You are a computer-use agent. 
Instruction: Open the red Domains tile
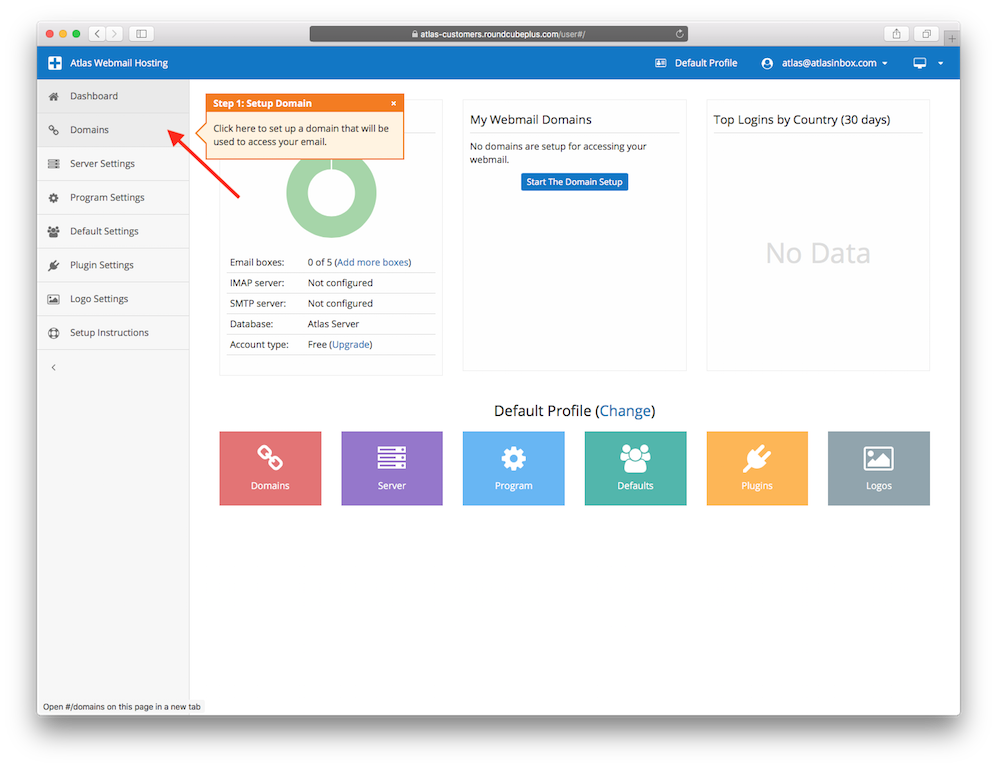coord(270,469)
